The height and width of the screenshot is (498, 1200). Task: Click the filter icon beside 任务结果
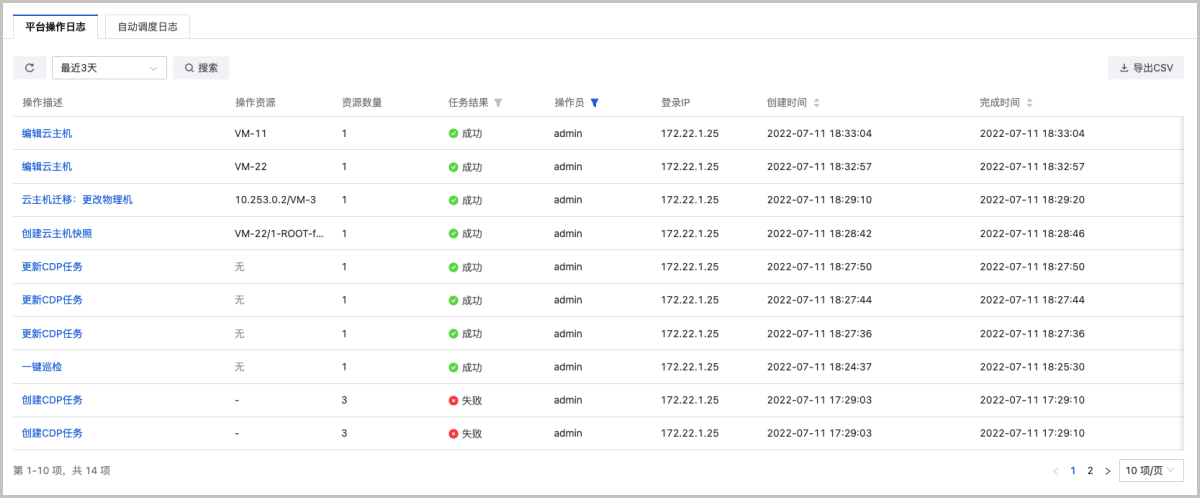(499, 102)
